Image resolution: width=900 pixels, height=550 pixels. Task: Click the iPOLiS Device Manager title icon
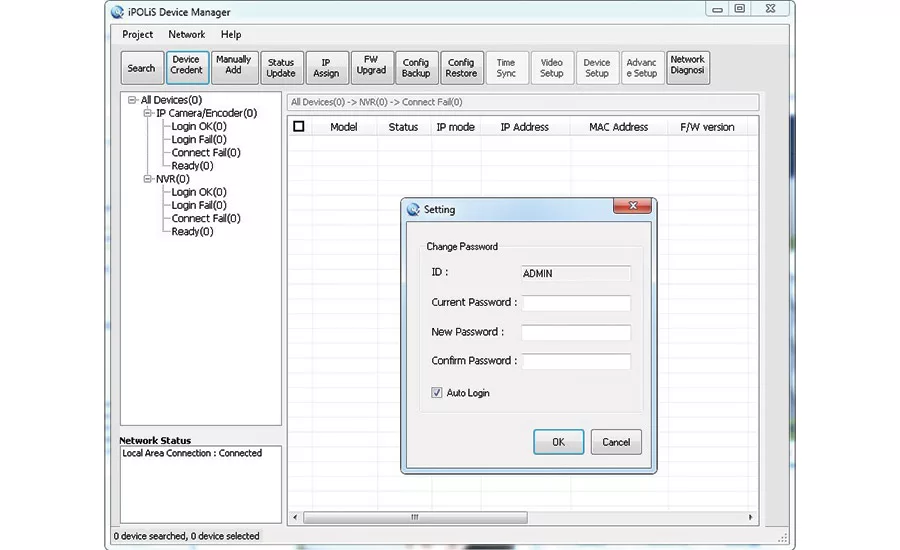click(x=117, y=12)
